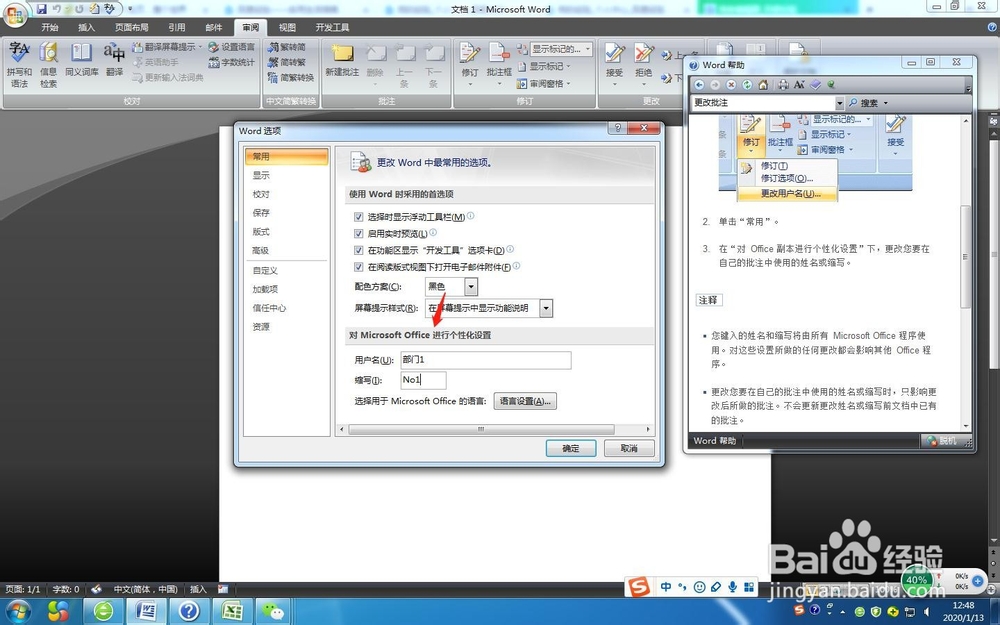Click Cancel (取消) in Word Options
The height and width of the screenshot is (625, 1000).
[629, 448]
